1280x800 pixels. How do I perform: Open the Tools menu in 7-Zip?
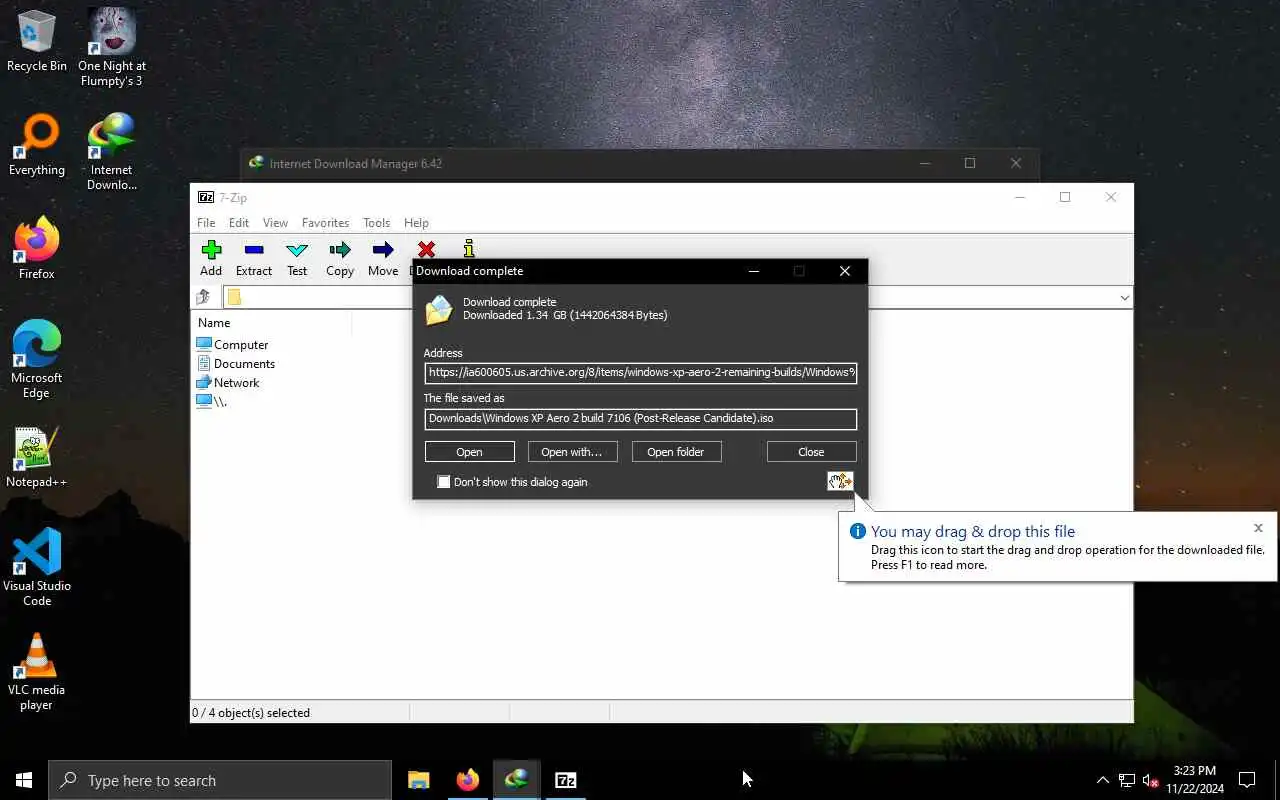[376, 223]
